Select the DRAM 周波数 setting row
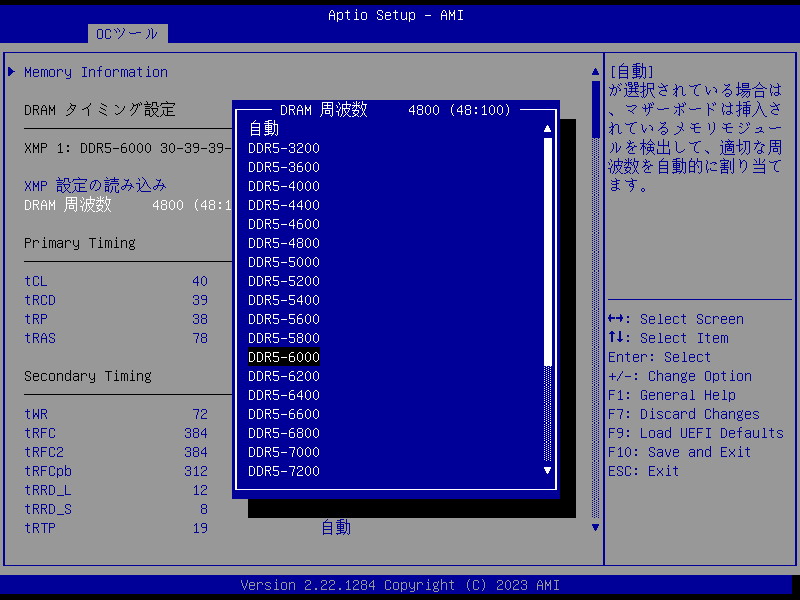The image size is (800, 600). pos(128,205)
